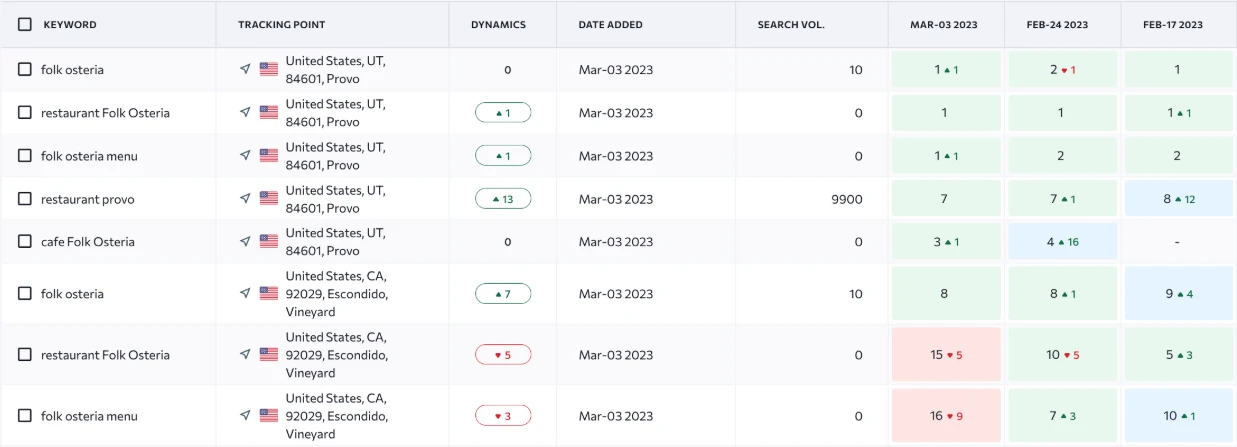
Task: Click the US flag in 'folk osteria' Escondido row
Action: point(269,293)
